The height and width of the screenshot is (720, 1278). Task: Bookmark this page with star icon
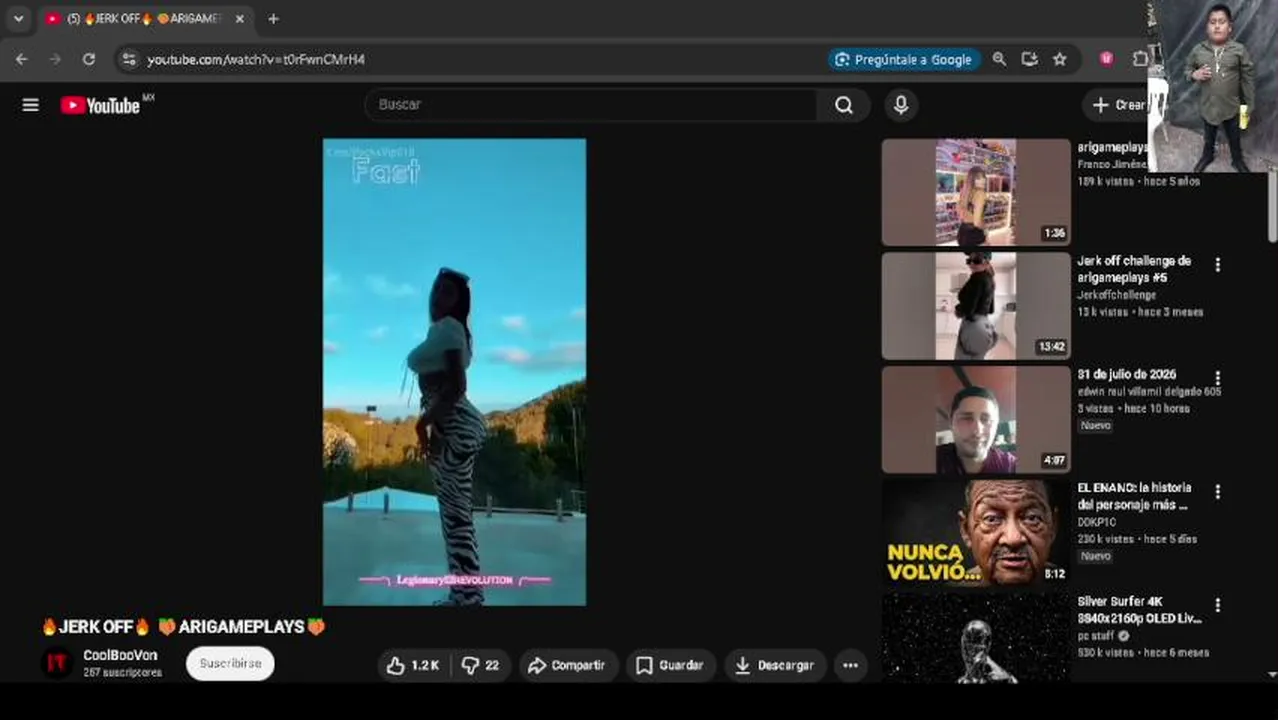pyautogui.click(x=1060, y=59)
